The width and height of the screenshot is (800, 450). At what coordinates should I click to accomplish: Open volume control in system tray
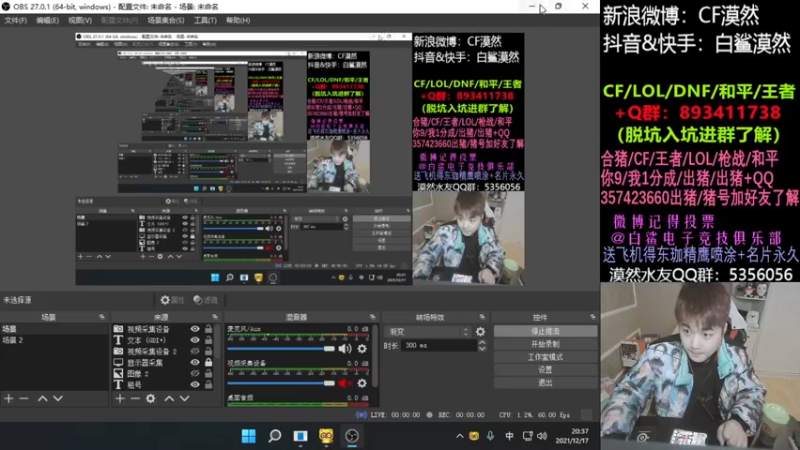[542, 436]
